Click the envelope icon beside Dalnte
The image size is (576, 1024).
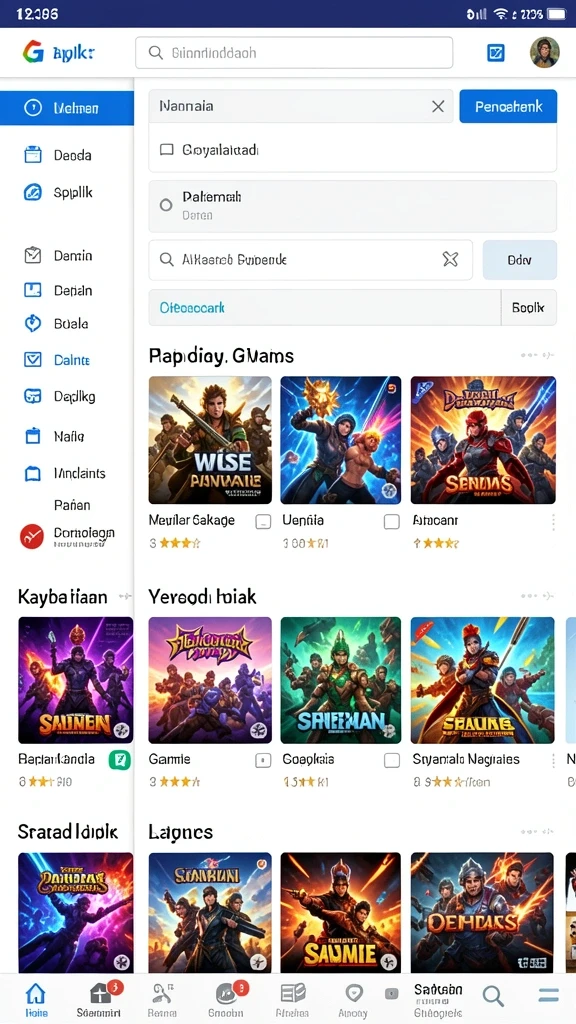point(33,360)
